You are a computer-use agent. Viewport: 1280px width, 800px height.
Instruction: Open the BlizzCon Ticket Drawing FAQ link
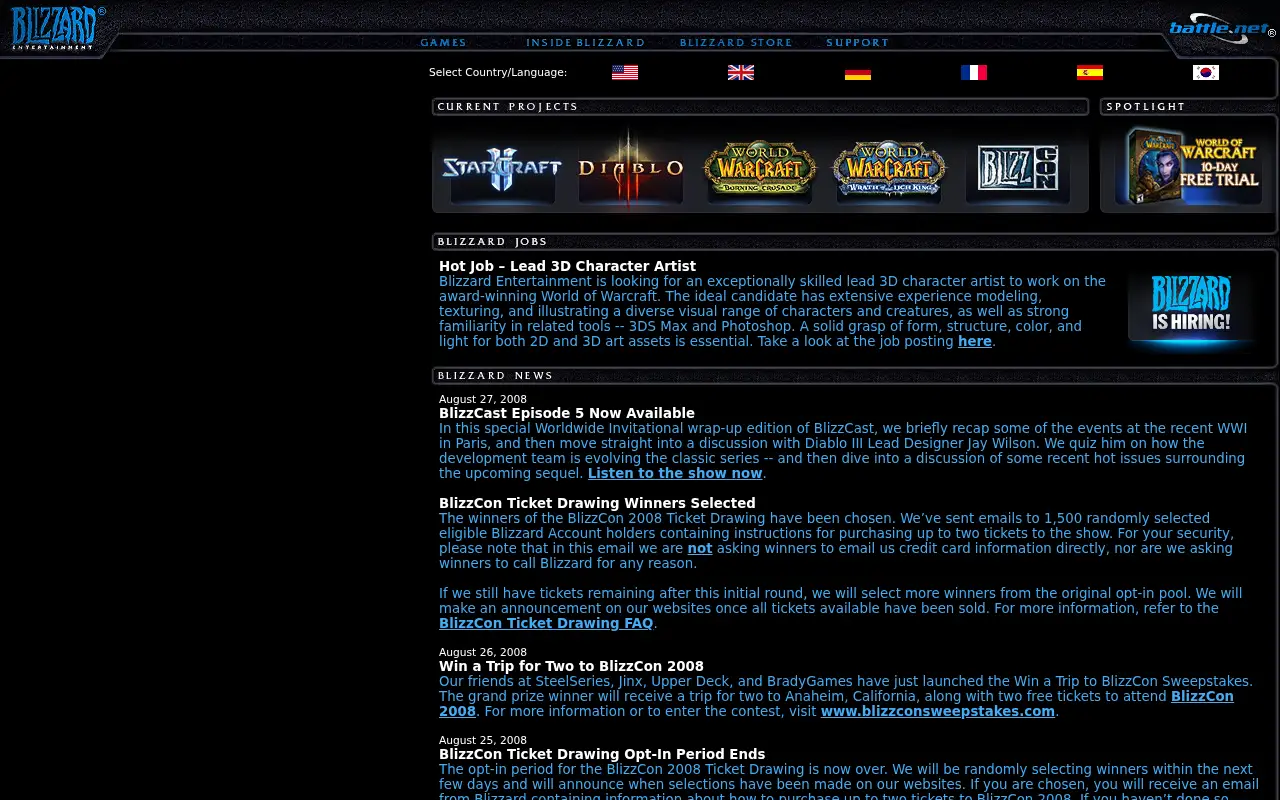point(546,623)
